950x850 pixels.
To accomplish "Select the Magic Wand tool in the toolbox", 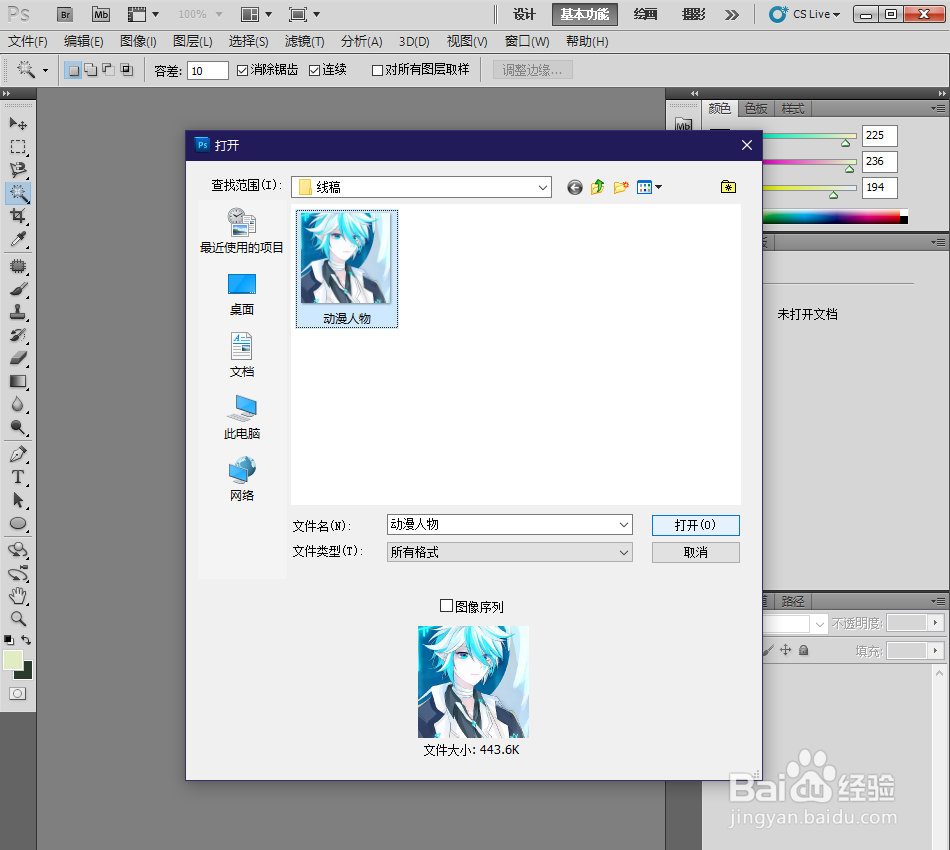I will click(18, 193).
